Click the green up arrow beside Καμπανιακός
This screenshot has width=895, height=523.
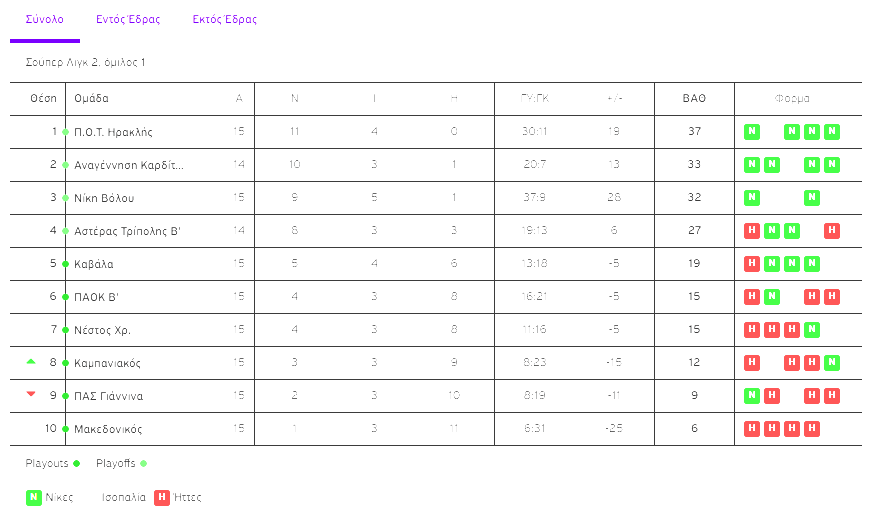[x=31, y=361]
